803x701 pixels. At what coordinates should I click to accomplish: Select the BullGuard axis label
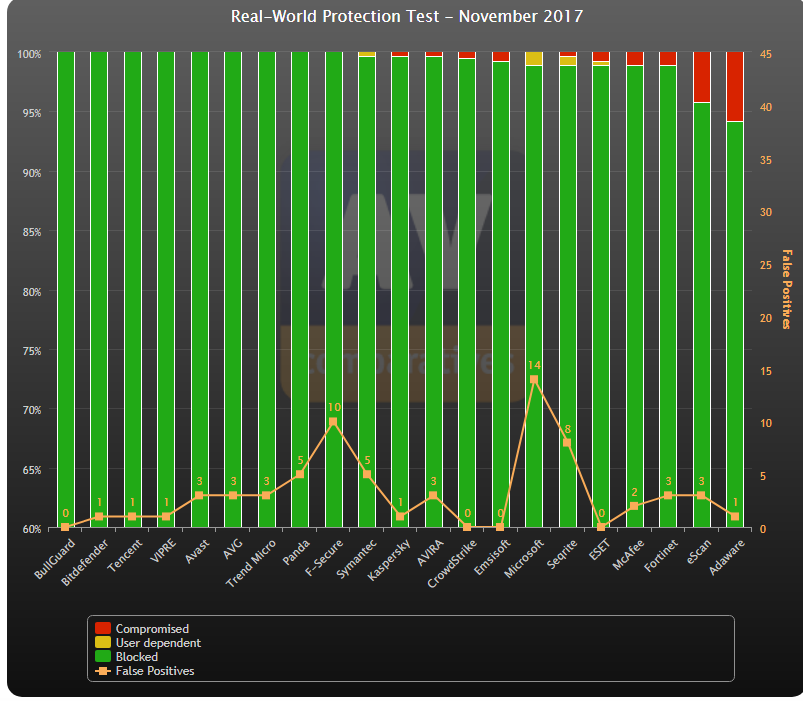[x=55, y=559]
